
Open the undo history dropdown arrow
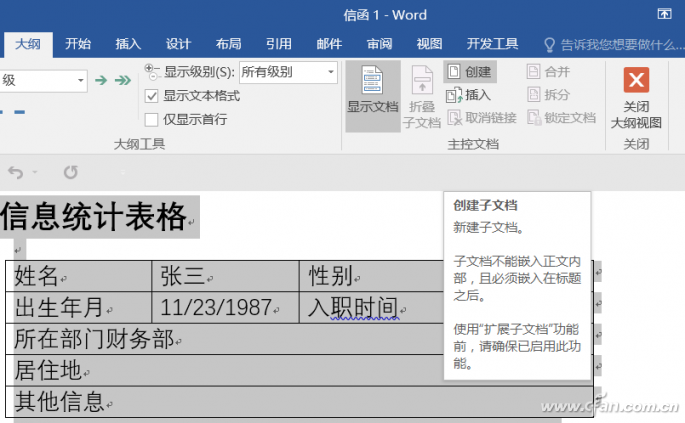pos(35,172)
